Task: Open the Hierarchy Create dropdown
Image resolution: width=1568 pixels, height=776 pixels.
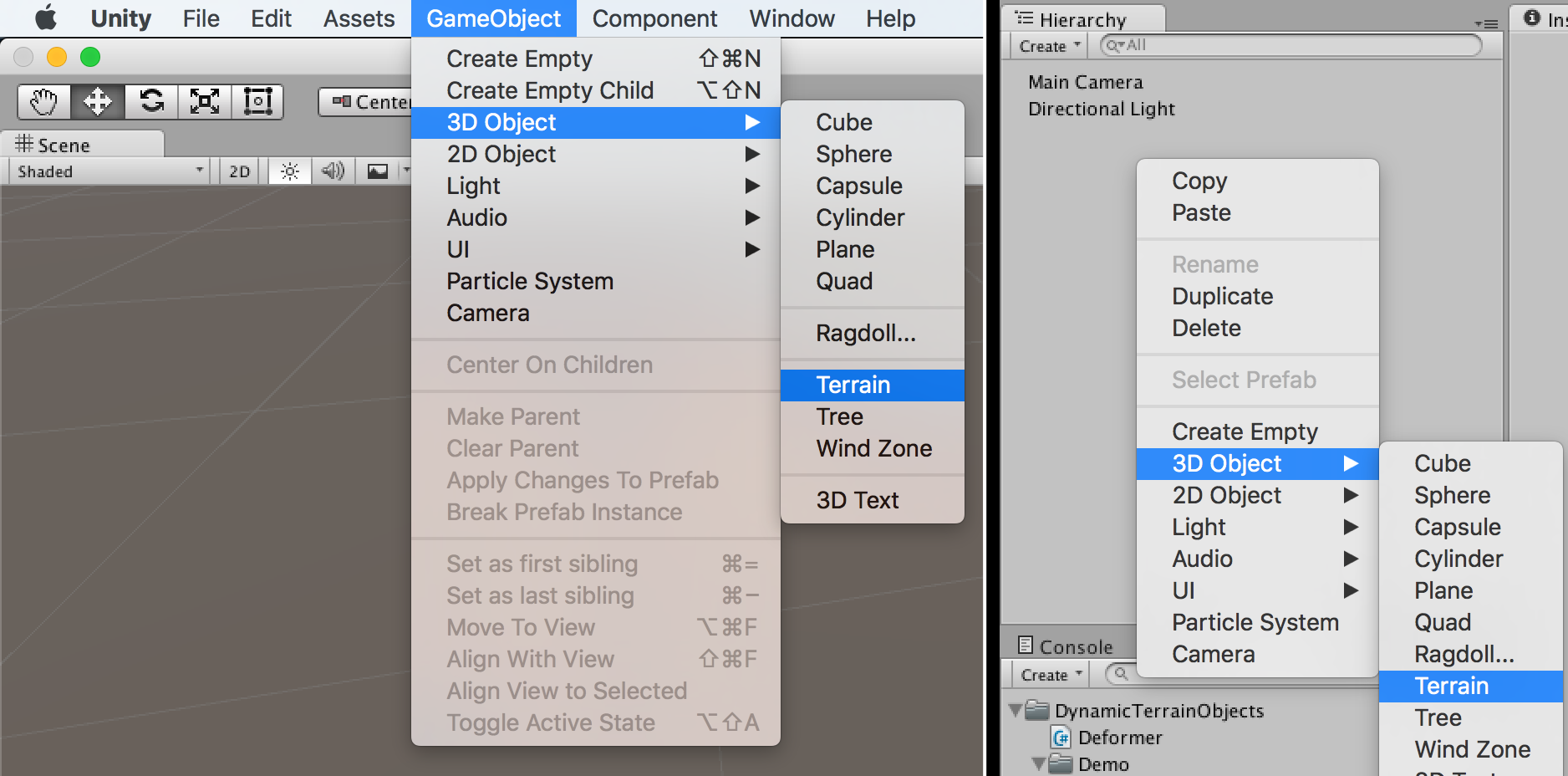Action: pos(1050,46)
